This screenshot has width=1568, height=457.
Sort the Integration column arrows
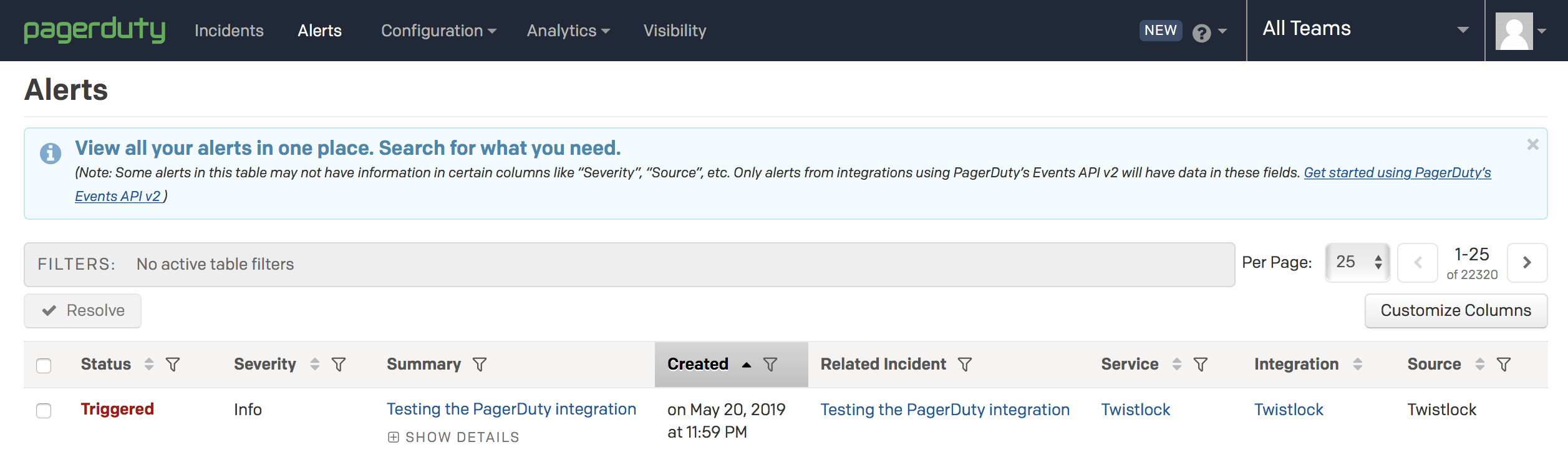click(x=1358, y=364)
